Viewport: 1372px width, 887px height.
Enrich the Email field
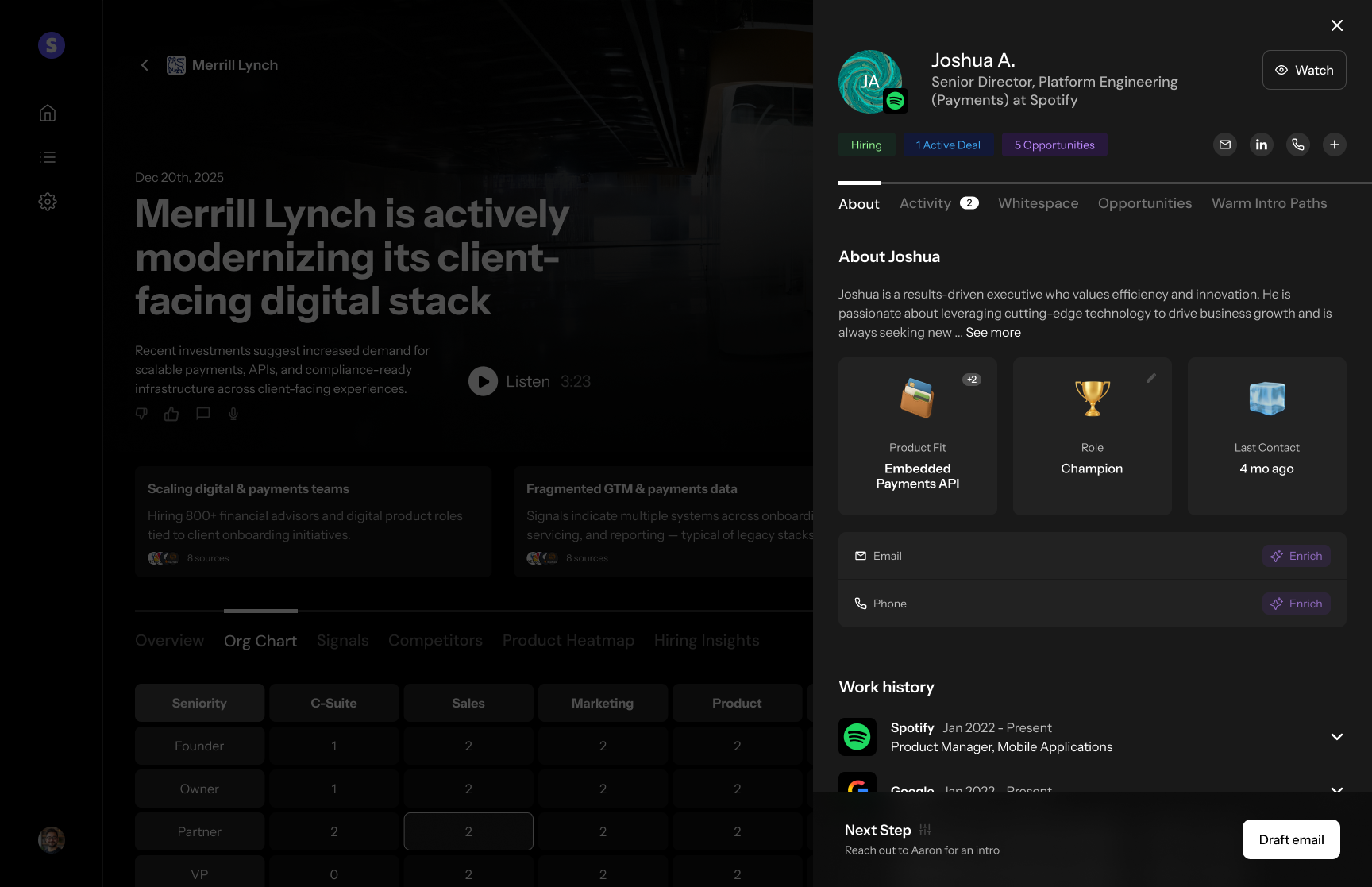[1297, 556]
